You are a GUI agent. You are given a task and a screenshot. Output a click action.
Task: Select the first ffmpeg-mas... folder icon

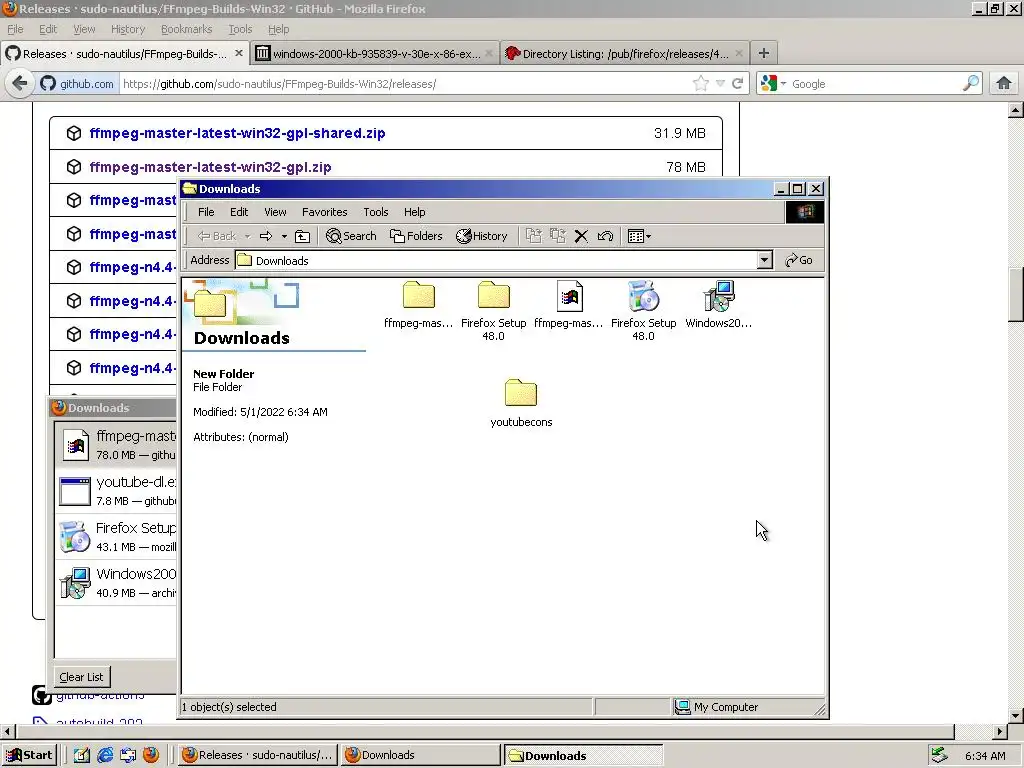[x=419, y=295]
